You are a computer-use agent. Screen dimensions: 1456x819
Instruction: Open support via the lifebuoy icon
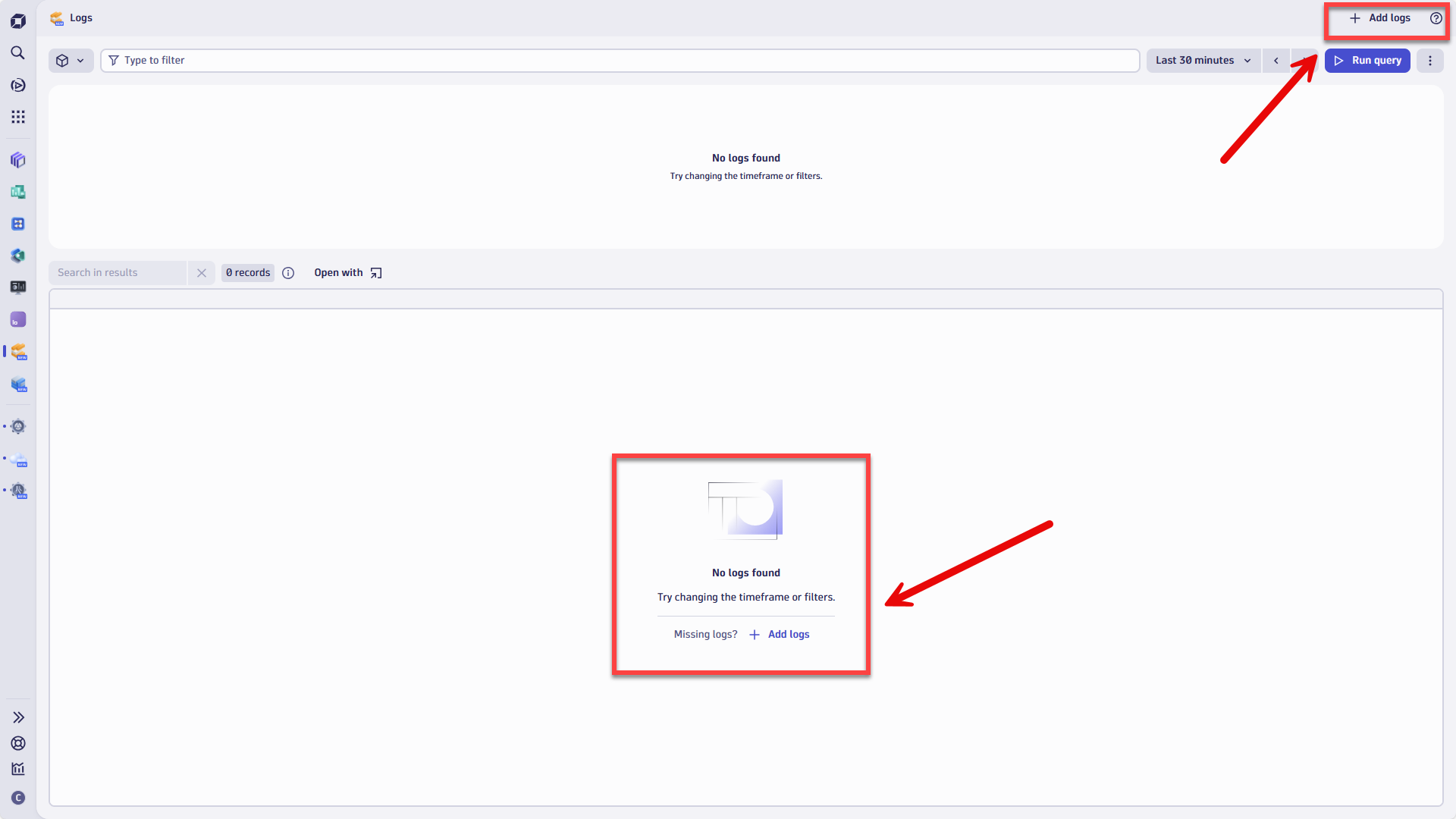[x=18, y=743]
